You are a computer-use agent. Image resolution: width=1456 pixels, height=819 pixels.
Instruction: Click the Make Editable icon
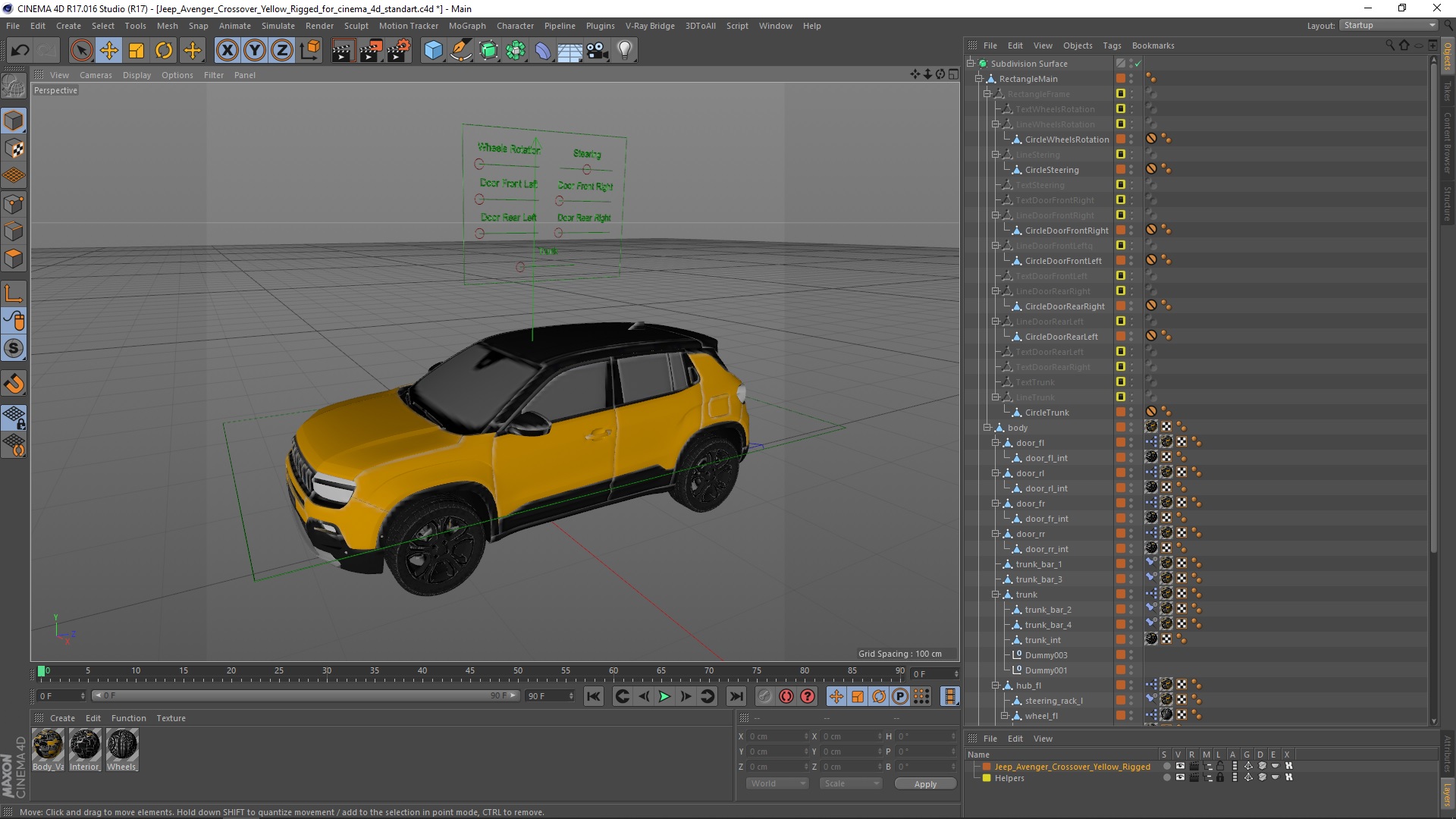pyautogui.click(x=14, y=87)
